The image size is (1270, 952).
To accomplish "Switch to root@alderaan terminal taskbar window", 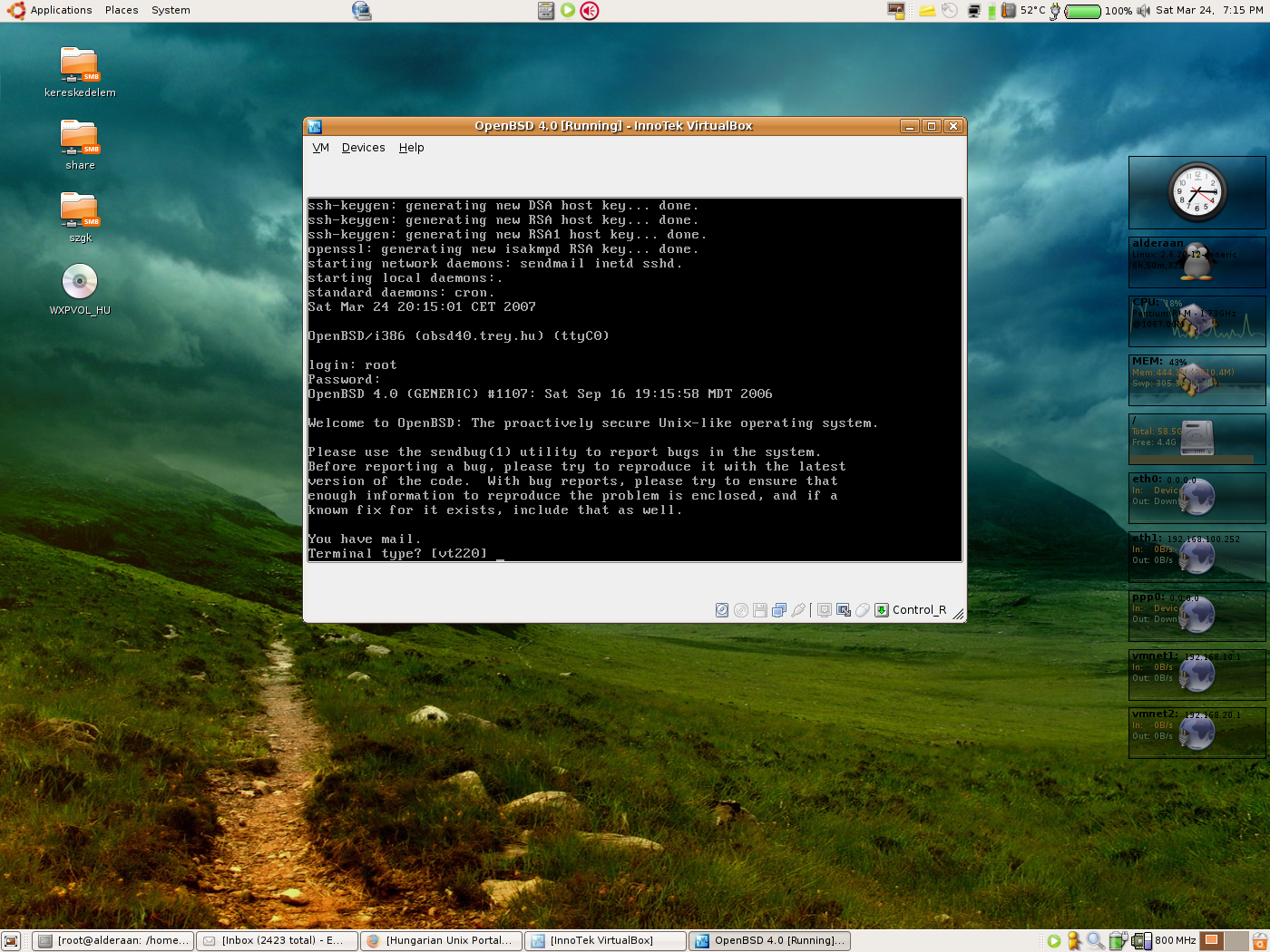I will pyautogui.click(x=114, y=941).
